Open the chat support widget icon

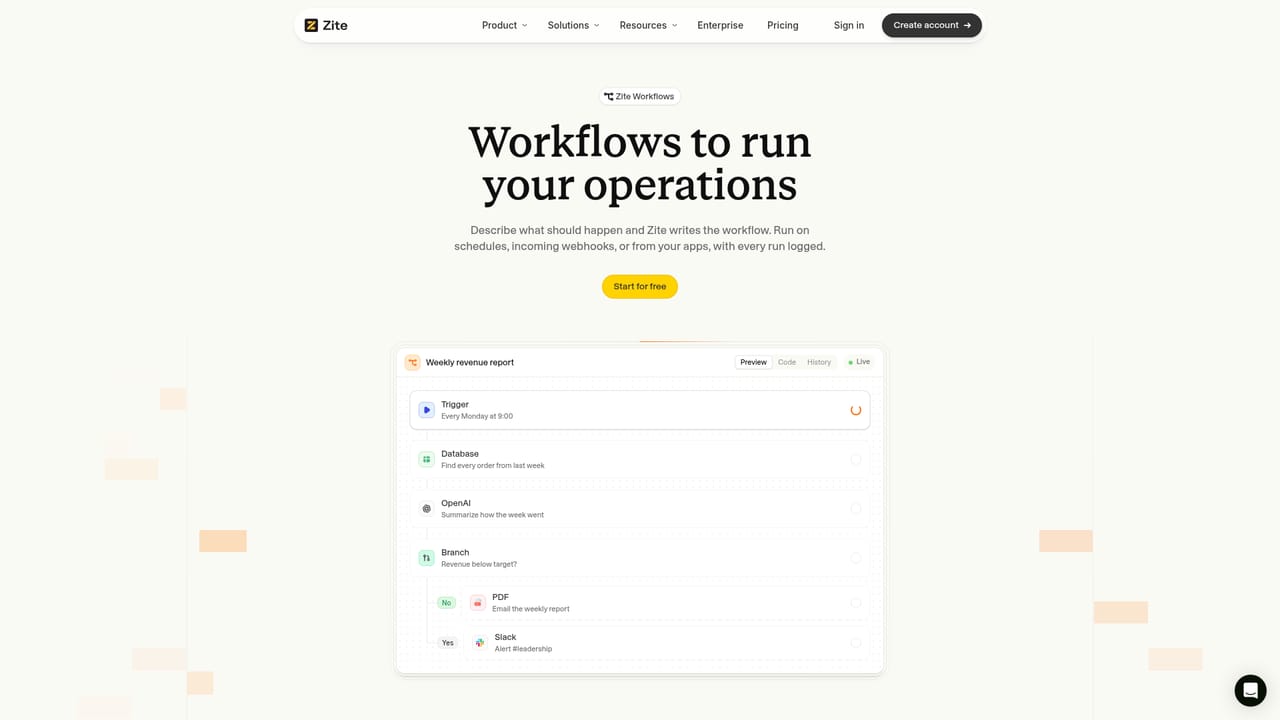(x=1250, y=690)
